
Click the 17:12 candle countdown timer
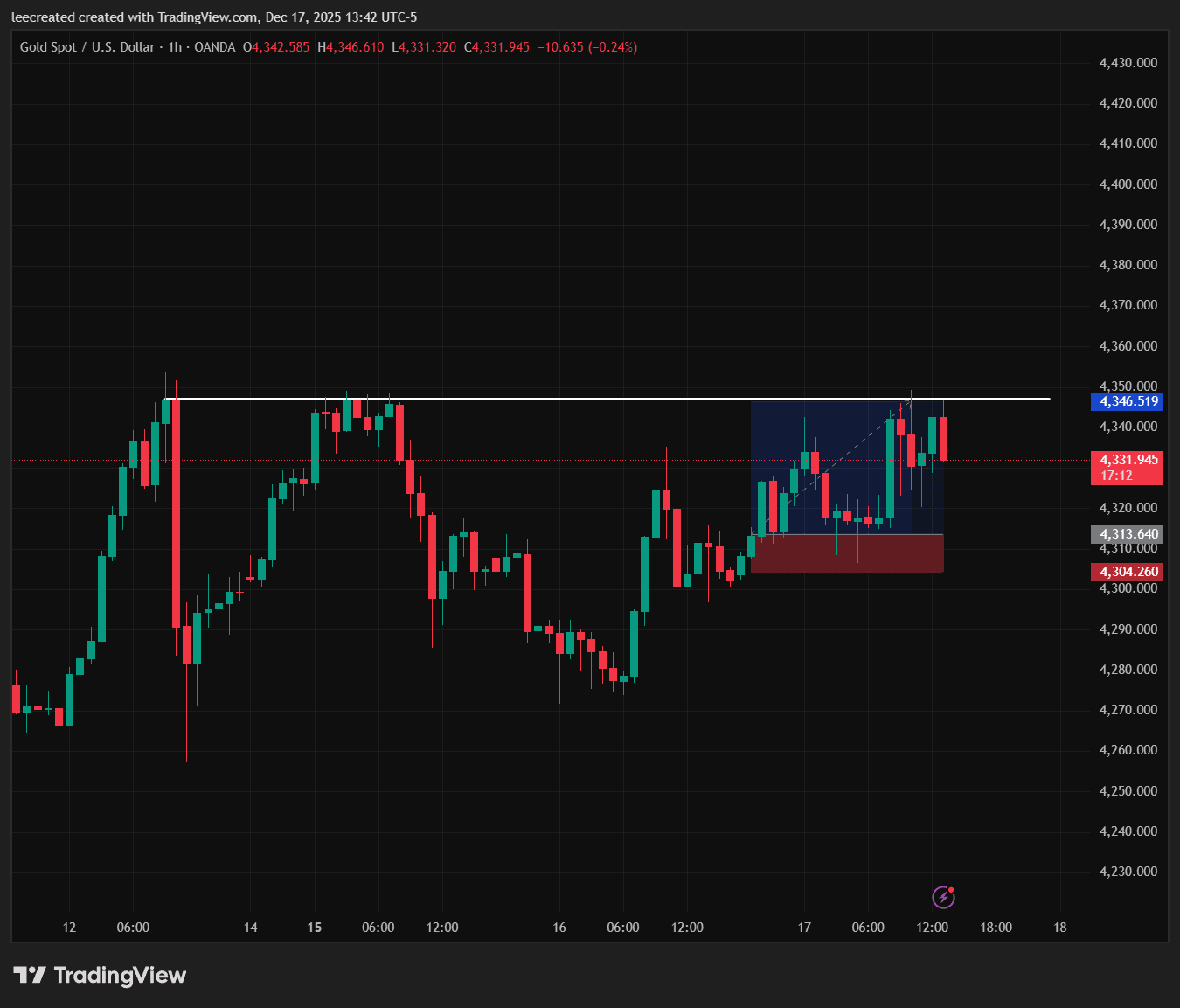tap(1116, 476)
